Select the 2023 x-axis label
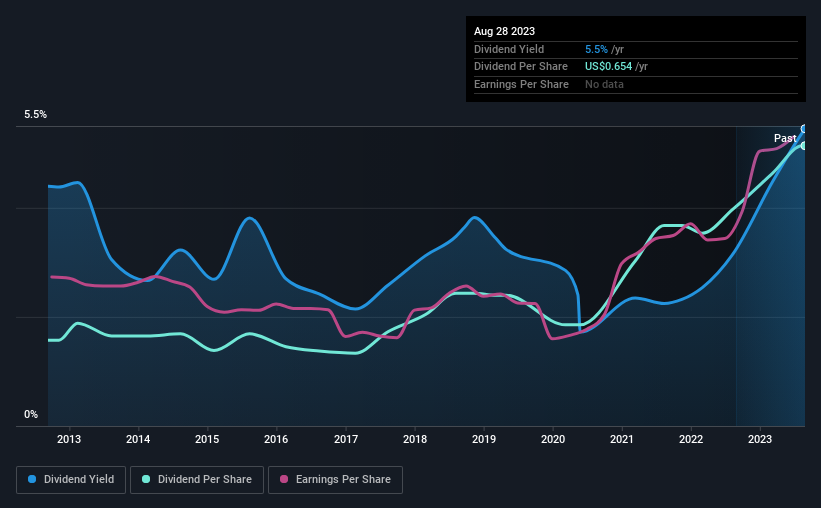821x508 pixels. click(760, 439)
